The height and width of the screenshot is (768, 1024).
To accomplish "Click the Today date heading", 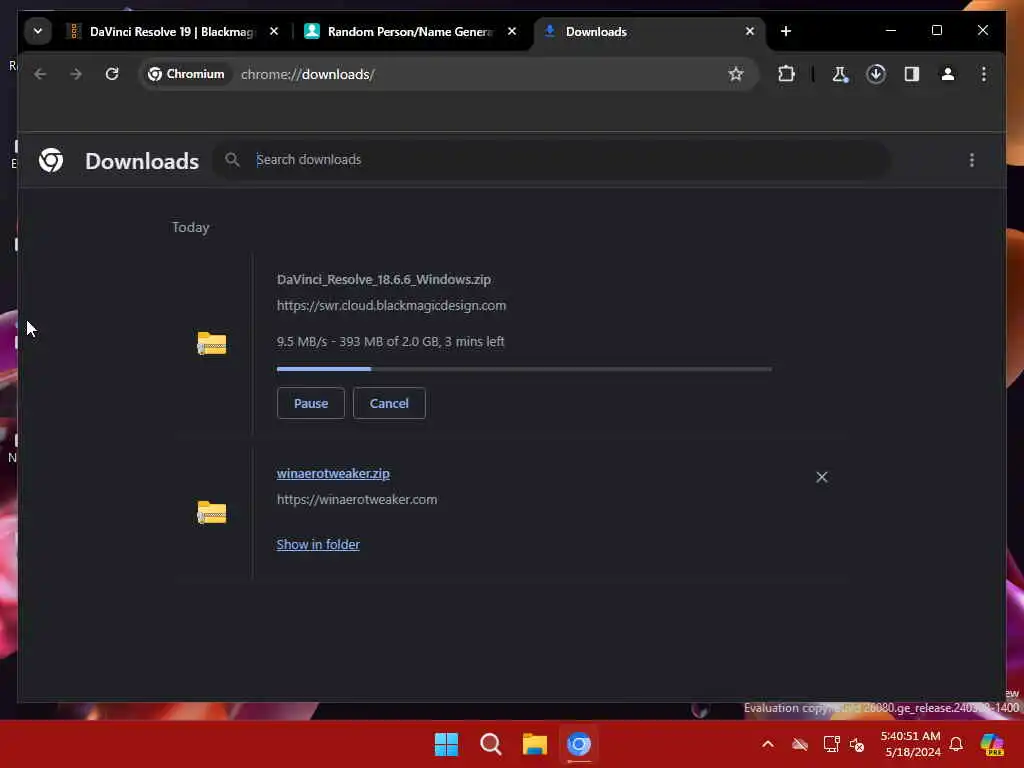I will [191, 227].
